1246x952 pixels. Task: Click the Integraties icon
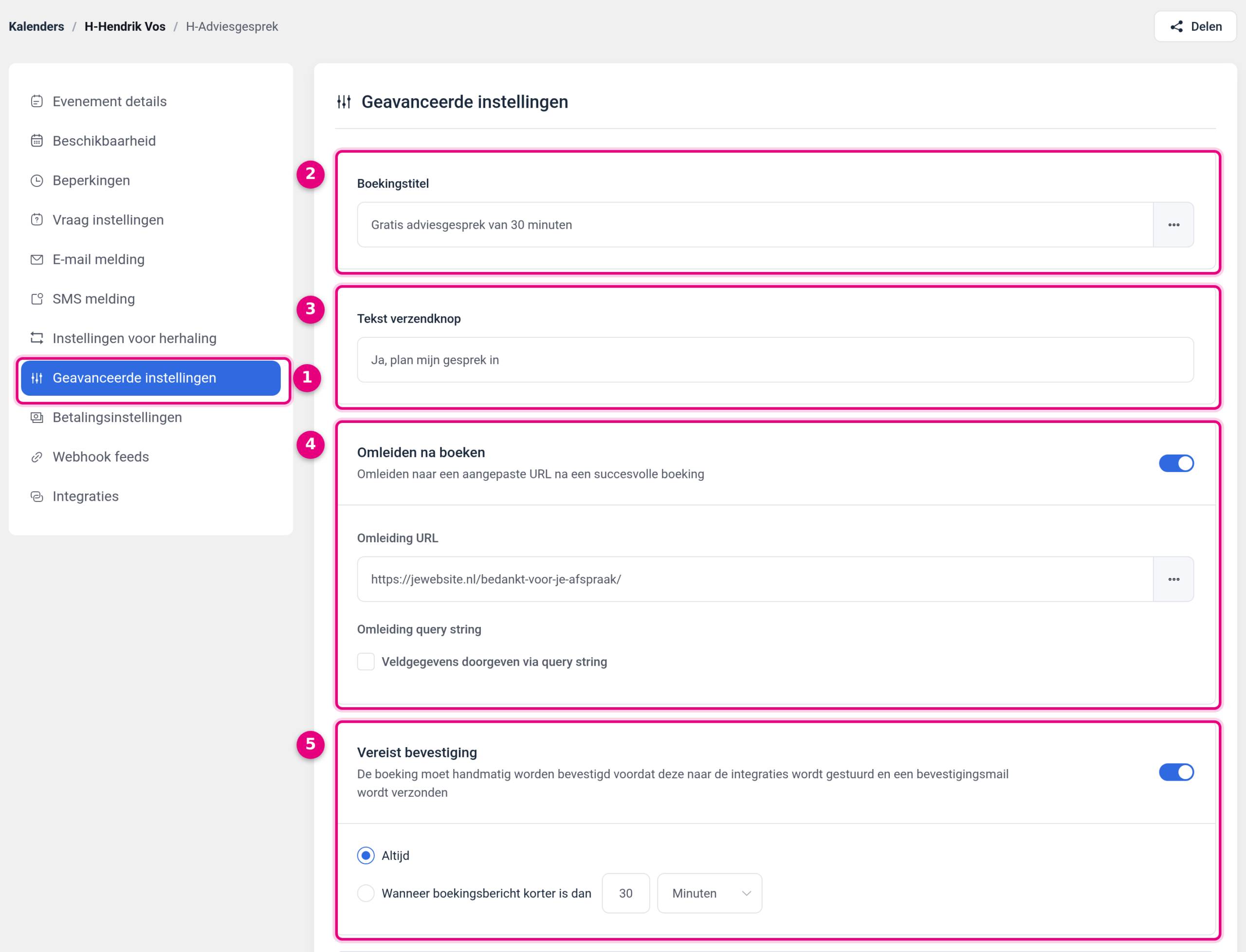pyautogui.click(x=37, y=496)
